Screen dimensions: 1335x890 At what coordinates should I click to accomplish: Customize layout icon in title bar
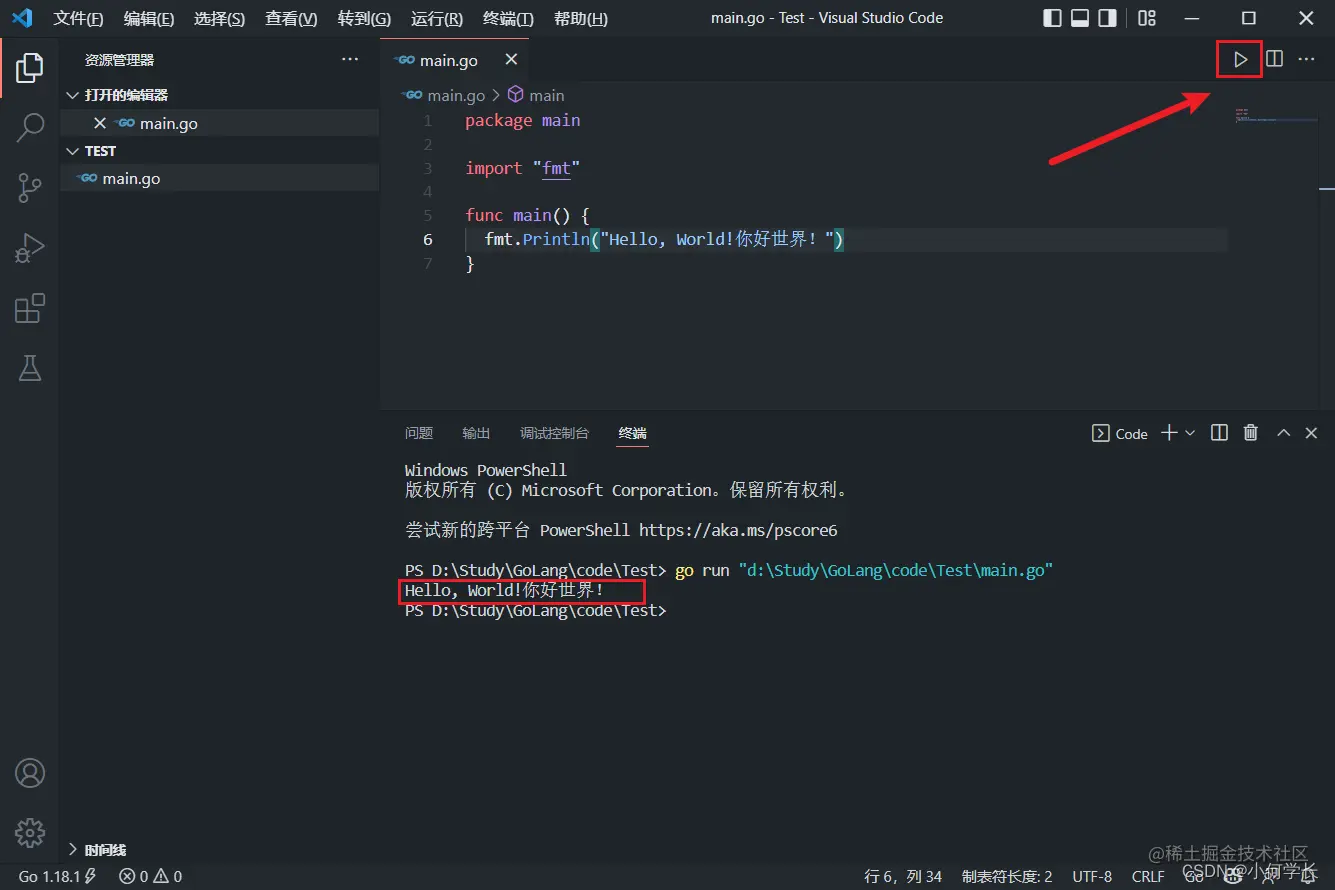pyautogui.click(x=1147, y=18)
